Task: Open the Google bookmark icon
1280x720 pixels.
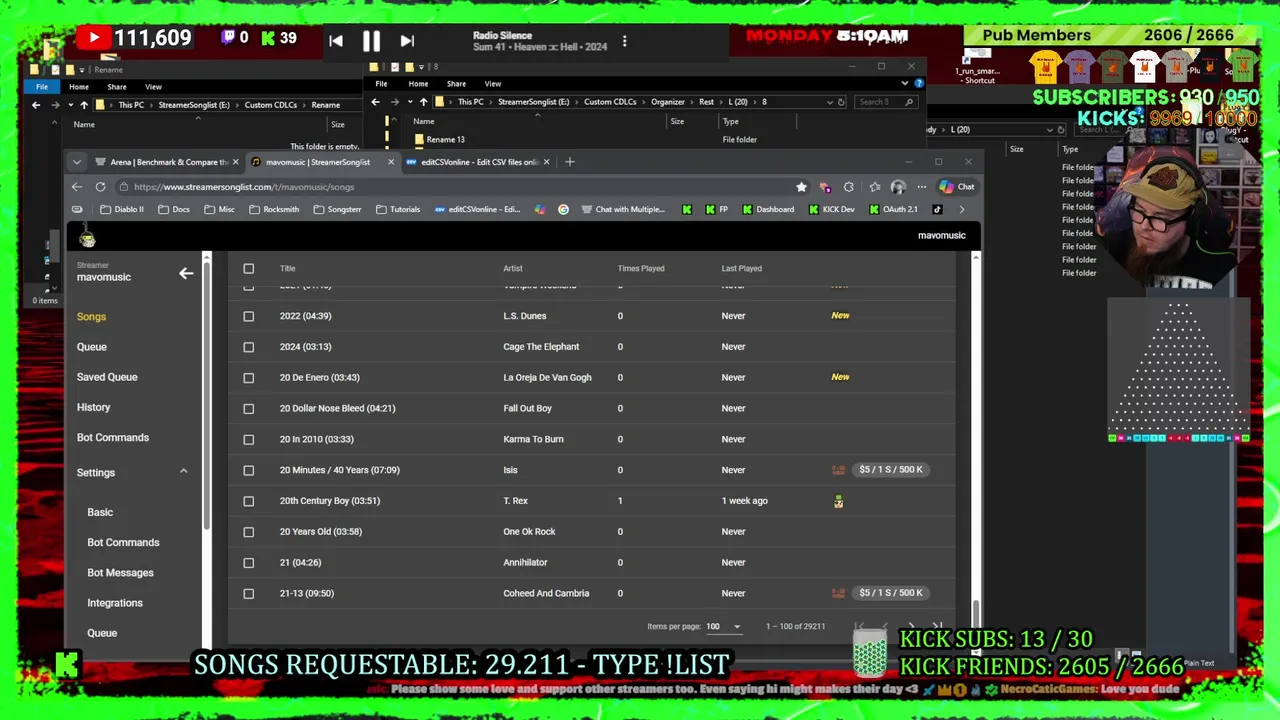Action: click(x=563, y=210)
